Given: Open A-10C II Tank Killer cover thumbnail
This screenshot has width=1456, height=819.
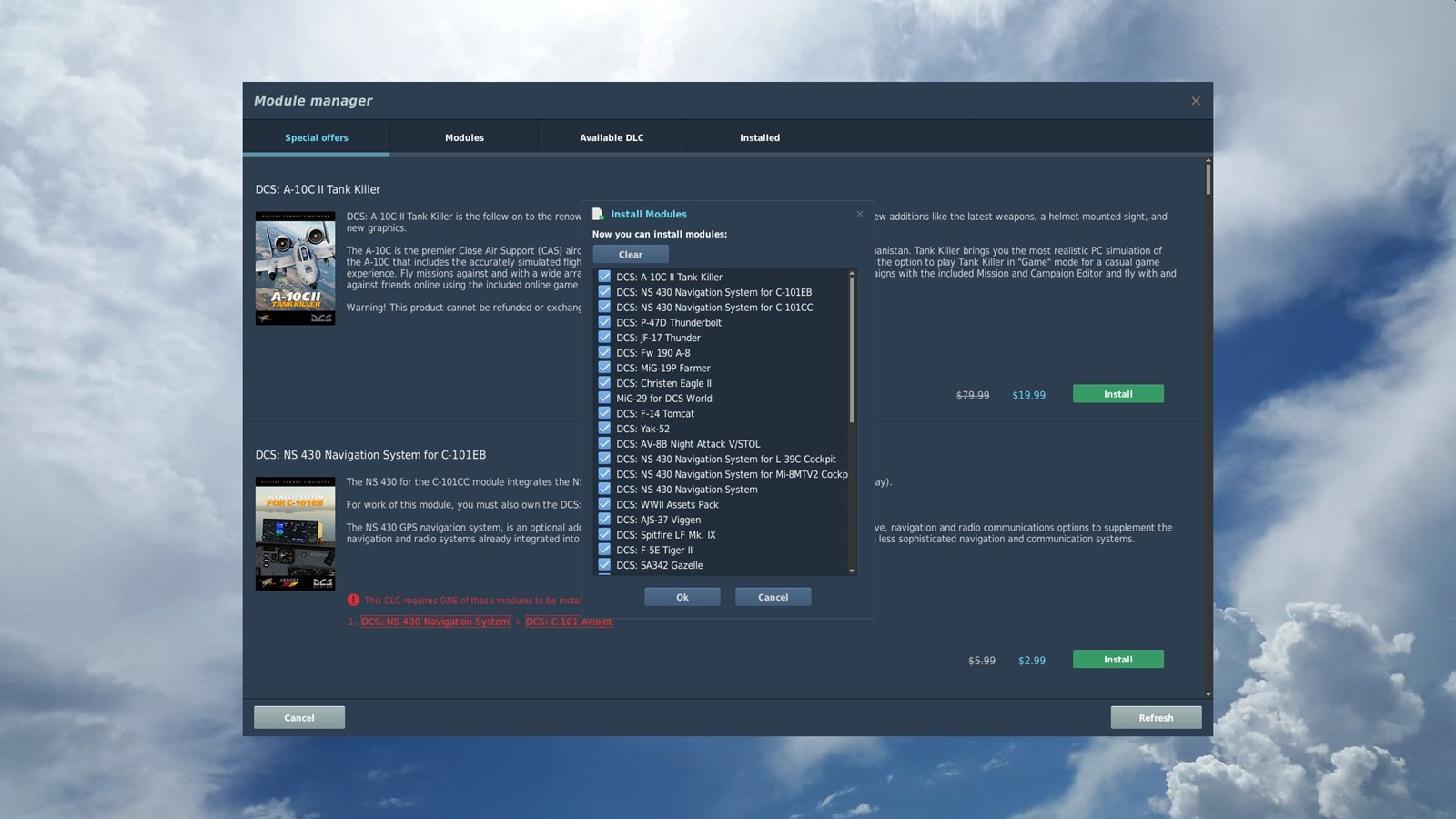Looking at the screenshot, I should click(295, 268).
